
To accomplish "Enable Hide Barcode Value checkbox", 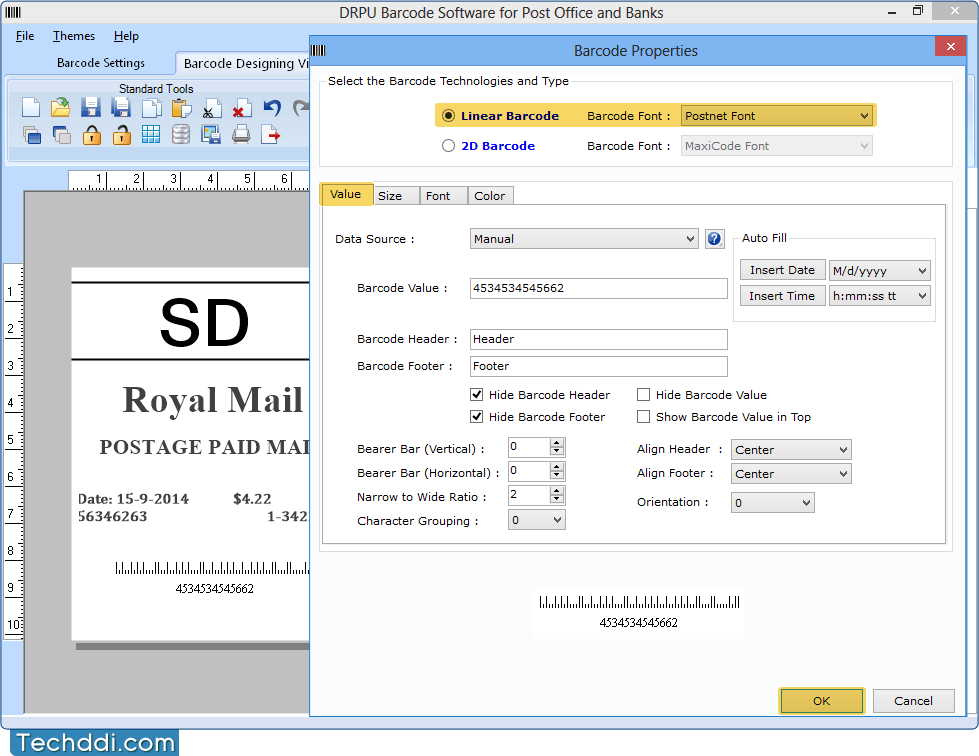I will 643,395.
